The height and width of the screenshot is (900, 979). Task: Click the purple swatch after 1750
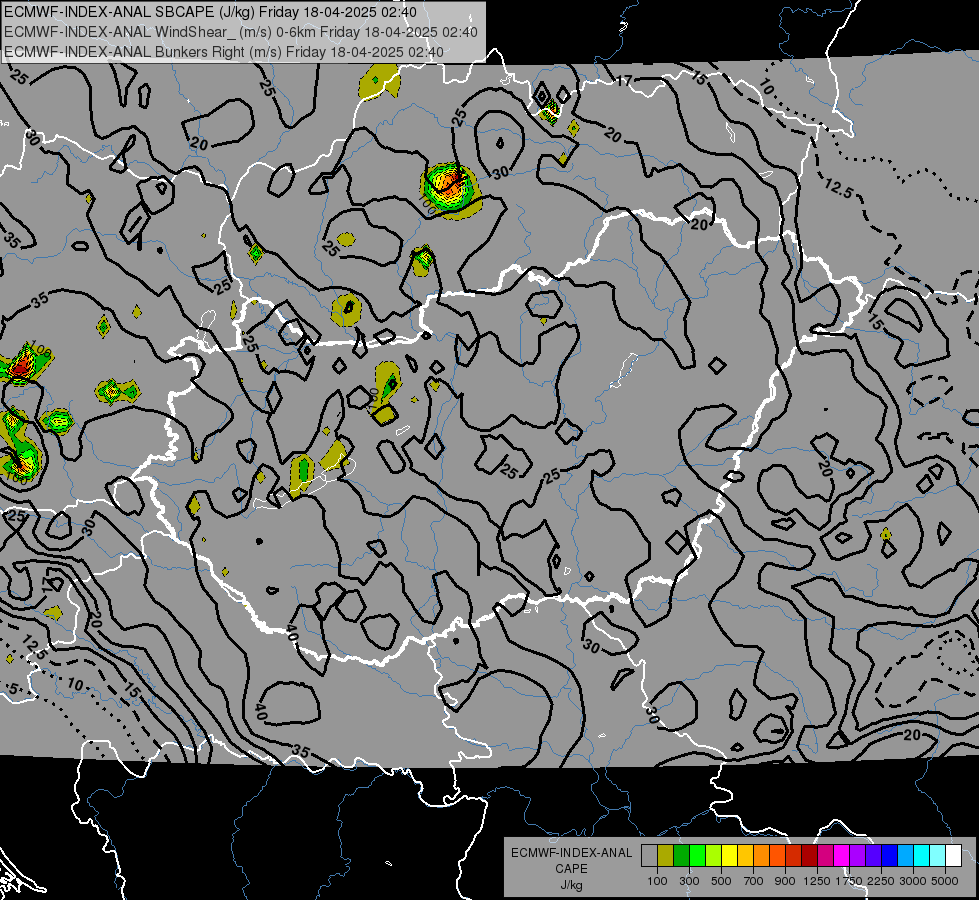tap(858, 856)
